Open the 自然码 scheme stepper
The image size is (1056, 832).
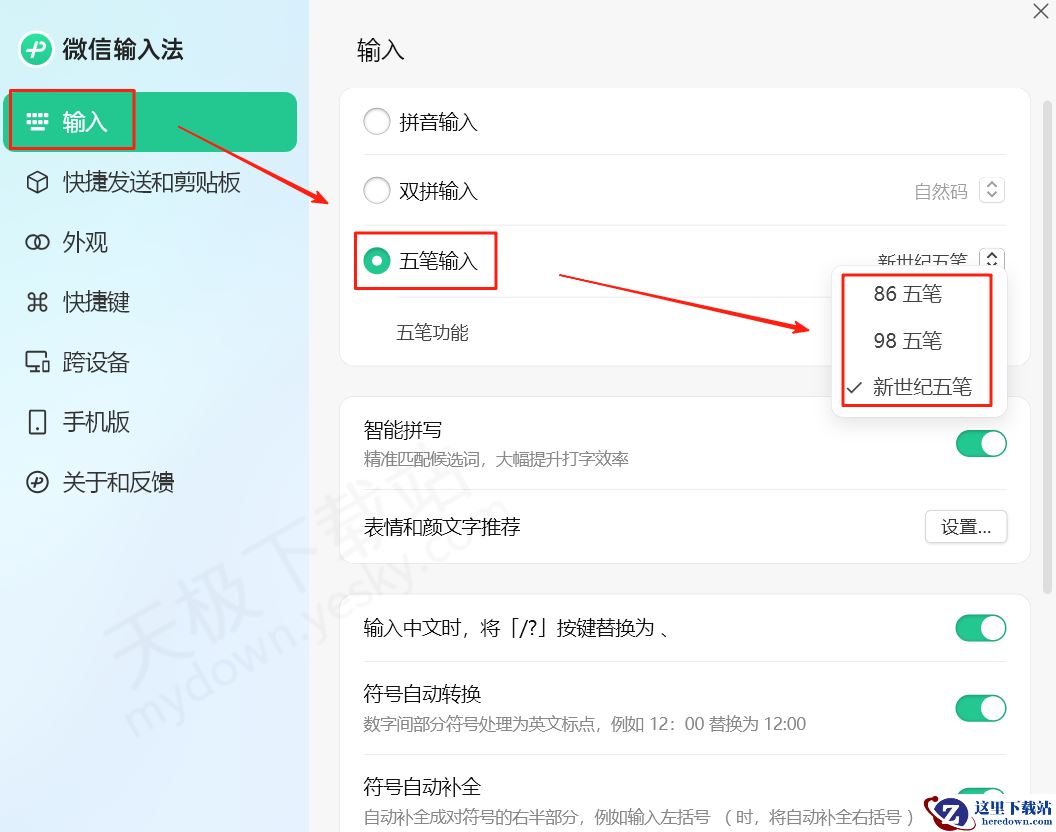pyautogui.click(x=990, y=189)
